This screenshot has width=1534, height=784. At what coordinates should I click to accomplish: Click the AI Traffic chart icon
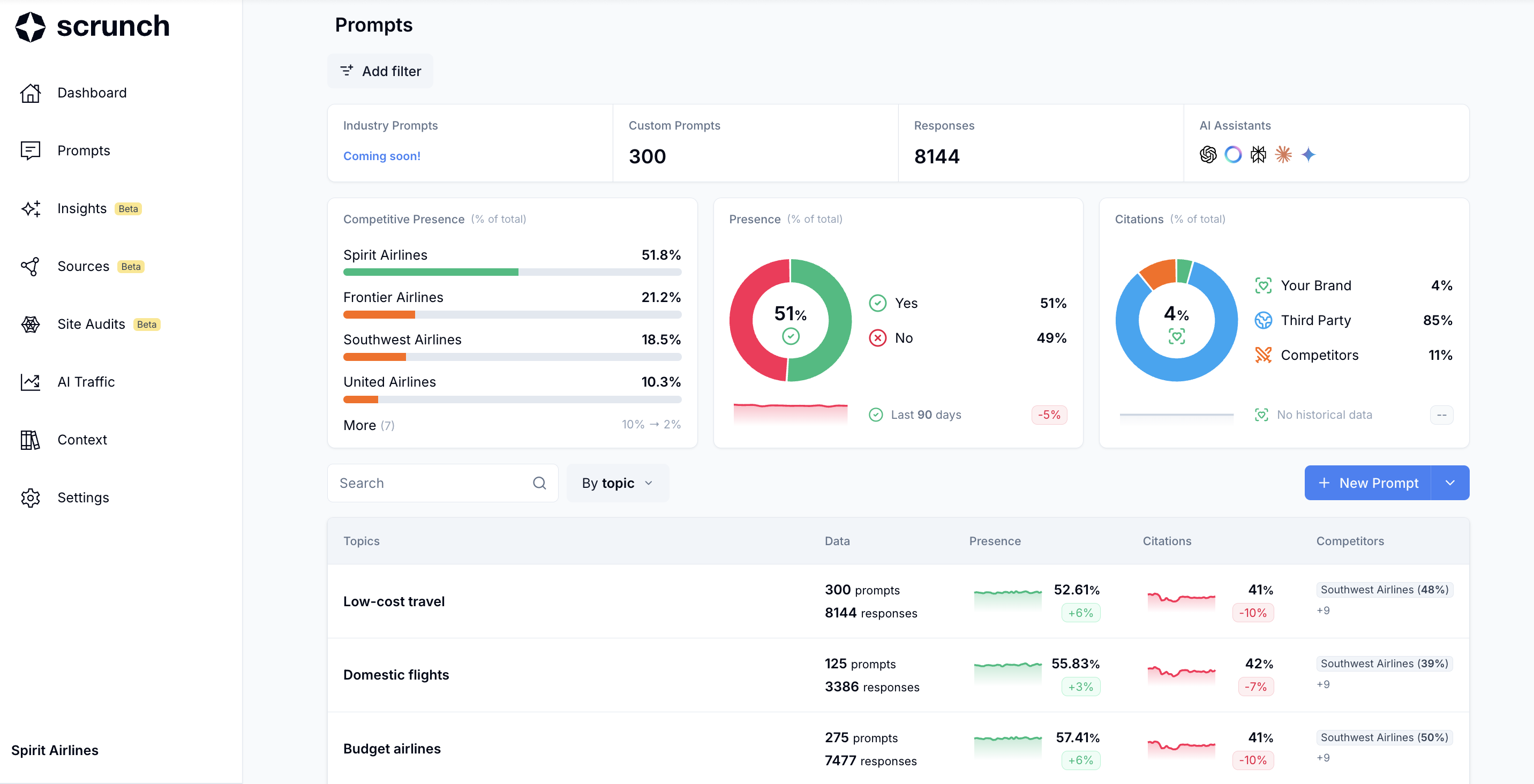click(x=31, y=382)
